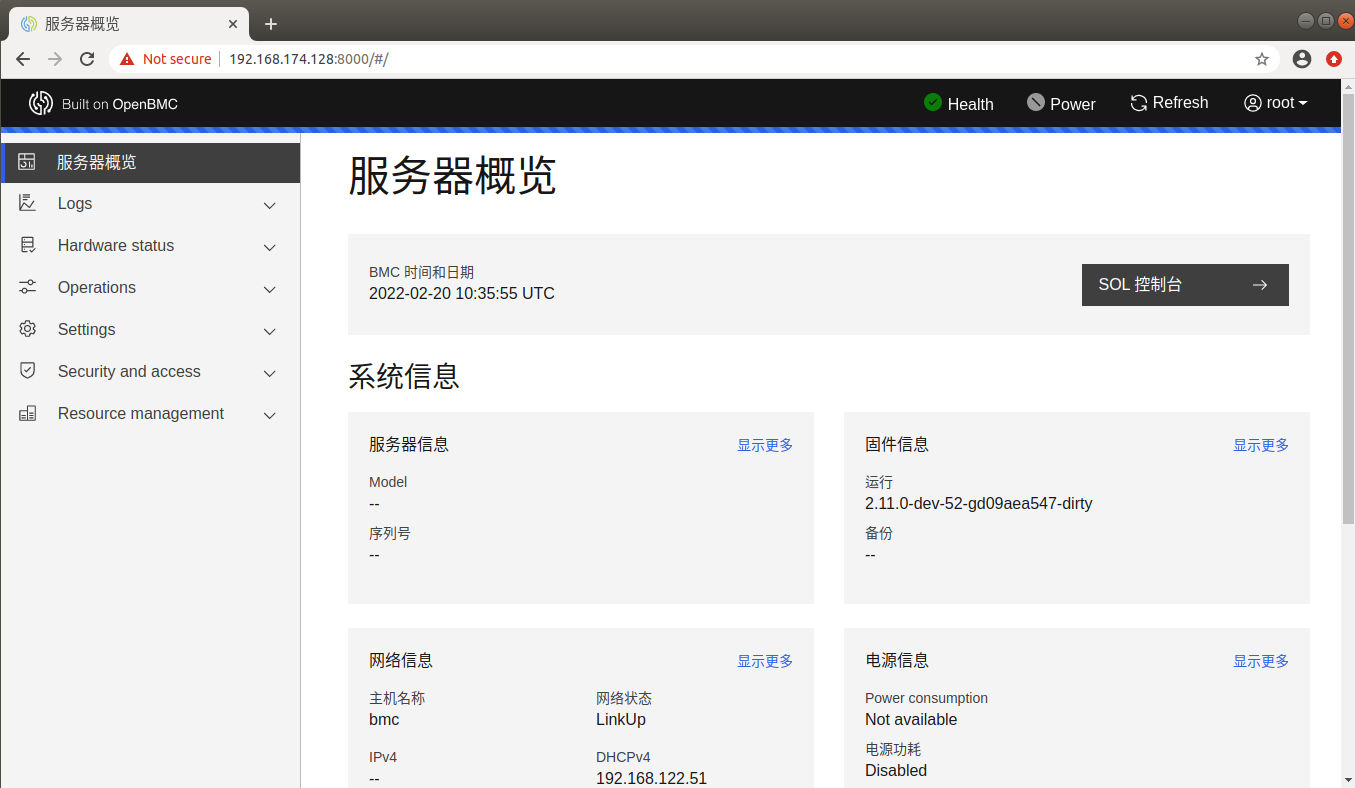Click the root account avatar icon
The image size is (1355, 788).
[x=1251, y=103]
